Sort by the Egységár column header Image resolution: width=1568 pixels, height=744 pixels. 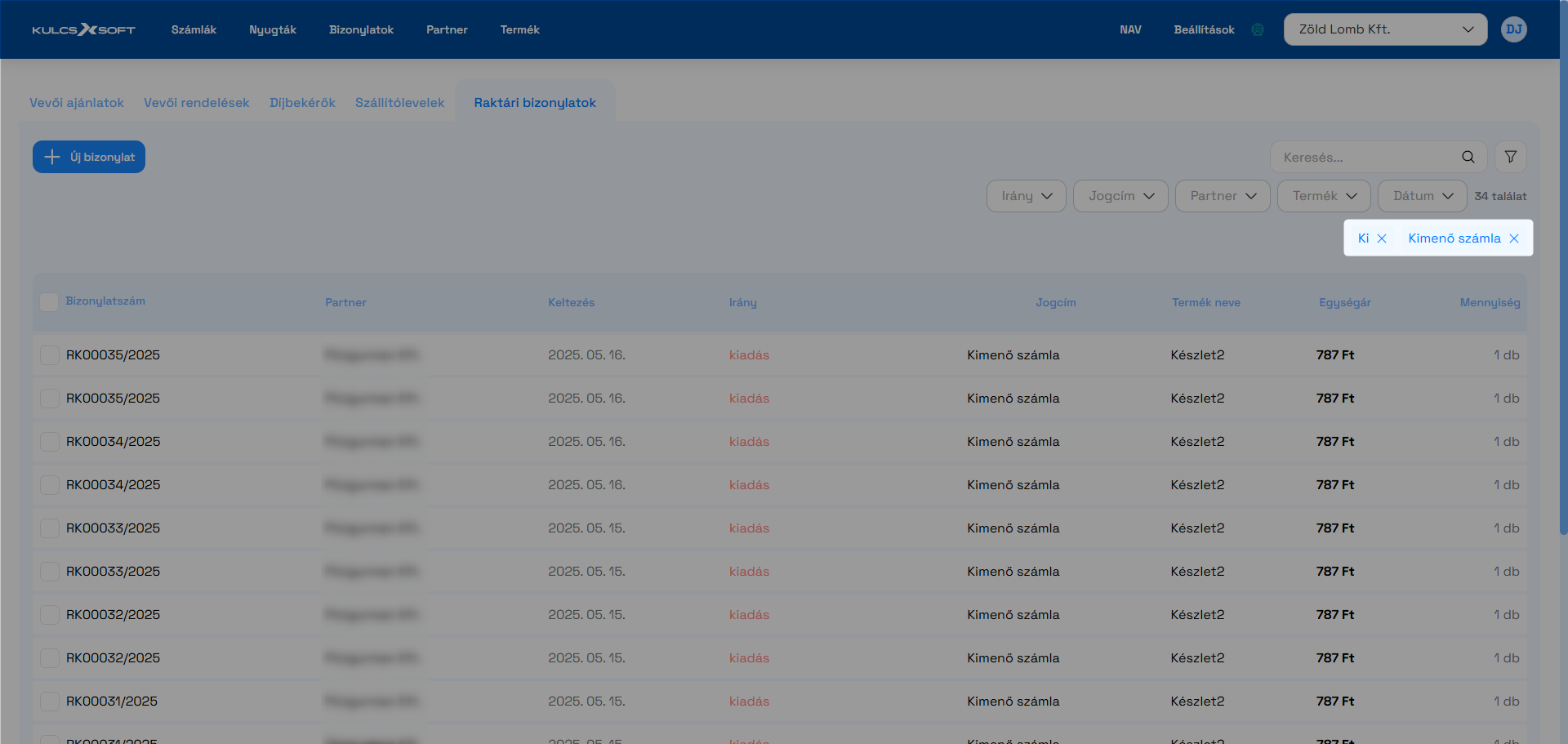tap(1345, 302)
